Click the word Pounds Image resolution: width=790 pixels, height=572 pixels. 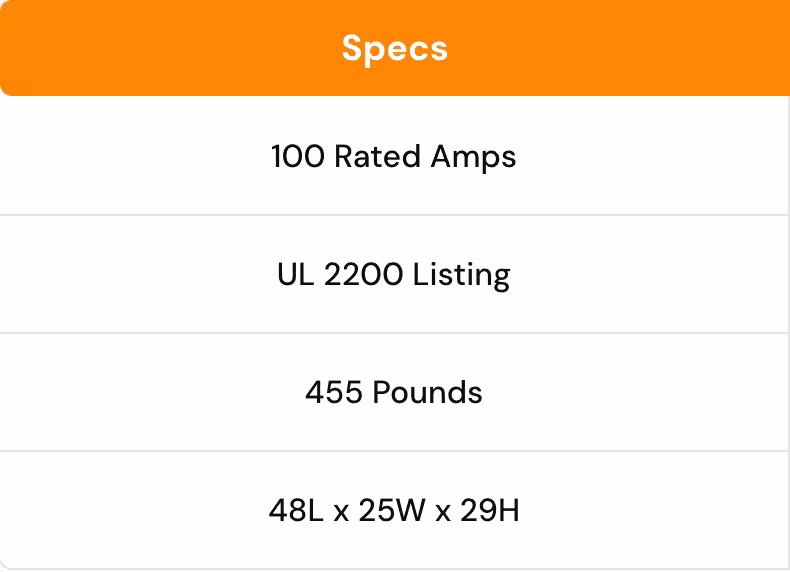[x=427, y=392]
